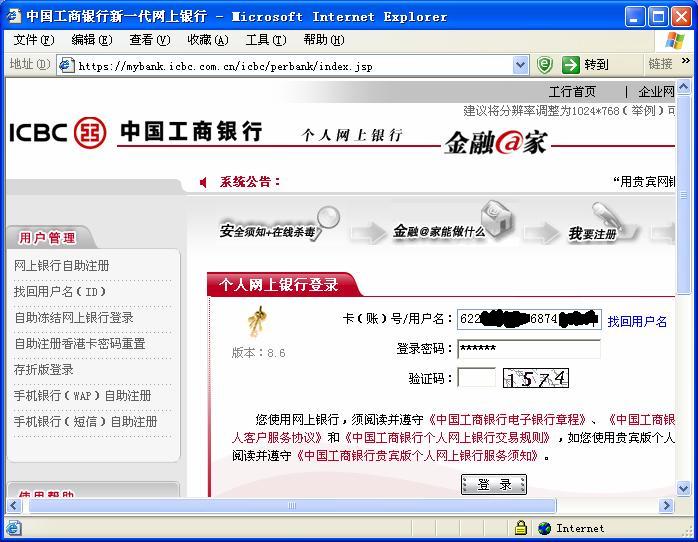This screenshot has height=542, width=698.
Task: Click the system announcement speaker icon
Action: click(203, 182)
